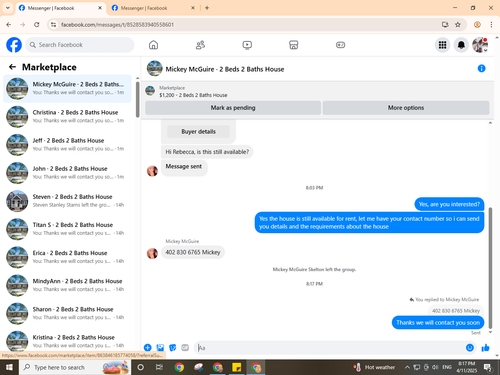500x375 pixels.
Task: Click the taskbar search box
Action: tap(75, 367)
